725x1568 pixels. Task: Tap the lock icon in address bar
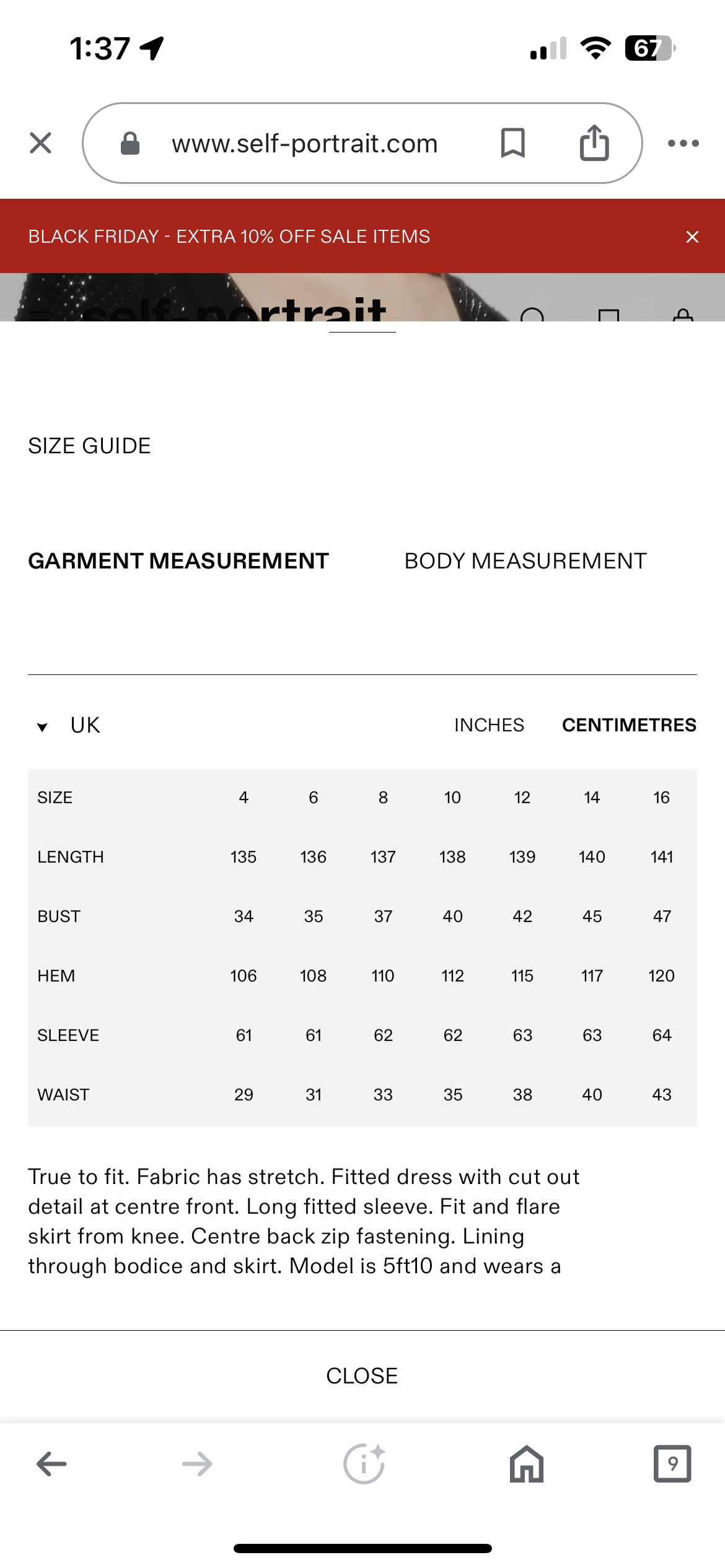point(130,143)
